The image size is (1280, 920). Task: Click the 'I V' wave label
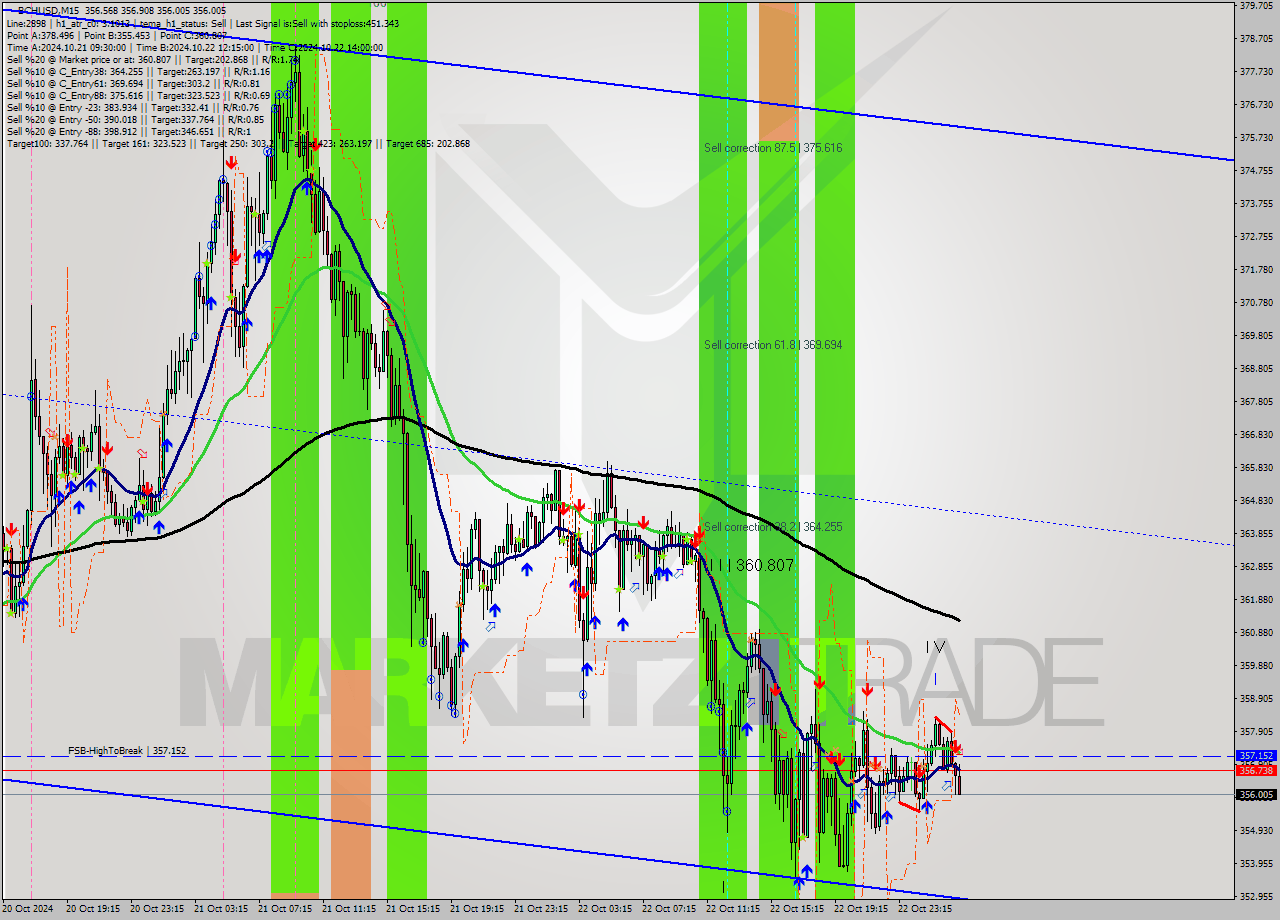coord(934,646)
